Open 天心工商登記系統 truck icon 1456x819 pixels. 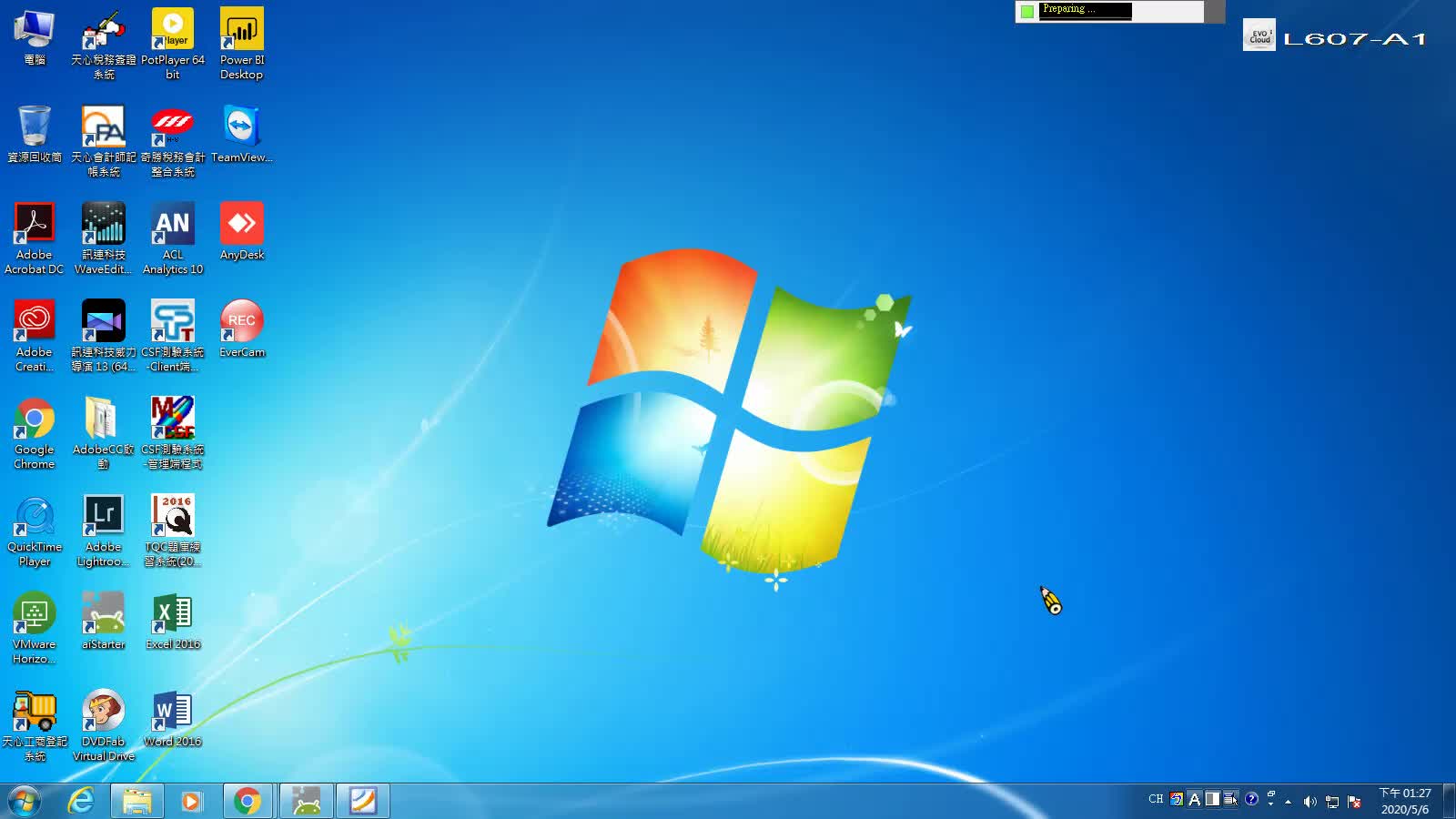pos(35,725)
